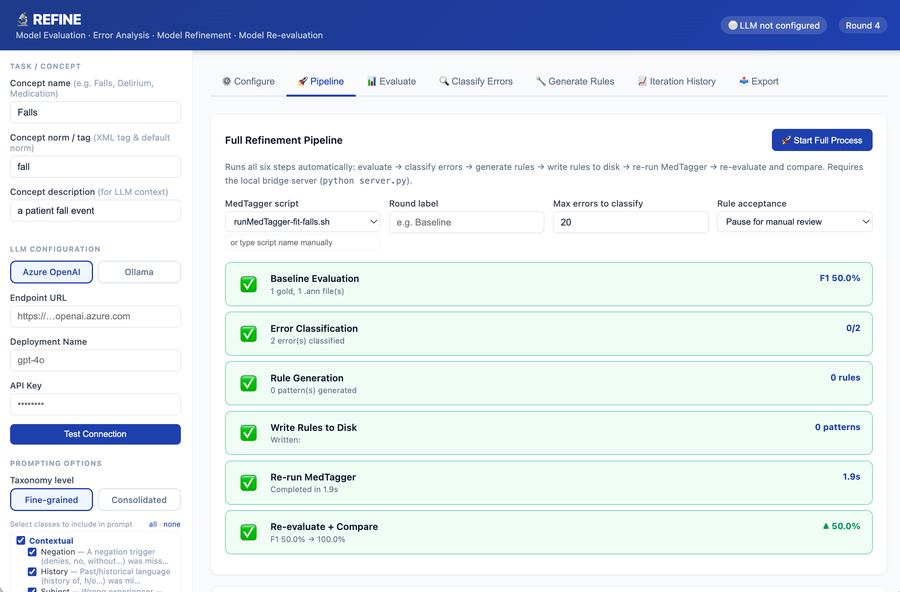The image size is (900, 592).
Task: Click the export icon on Export tab
Action: click(744, 81)
